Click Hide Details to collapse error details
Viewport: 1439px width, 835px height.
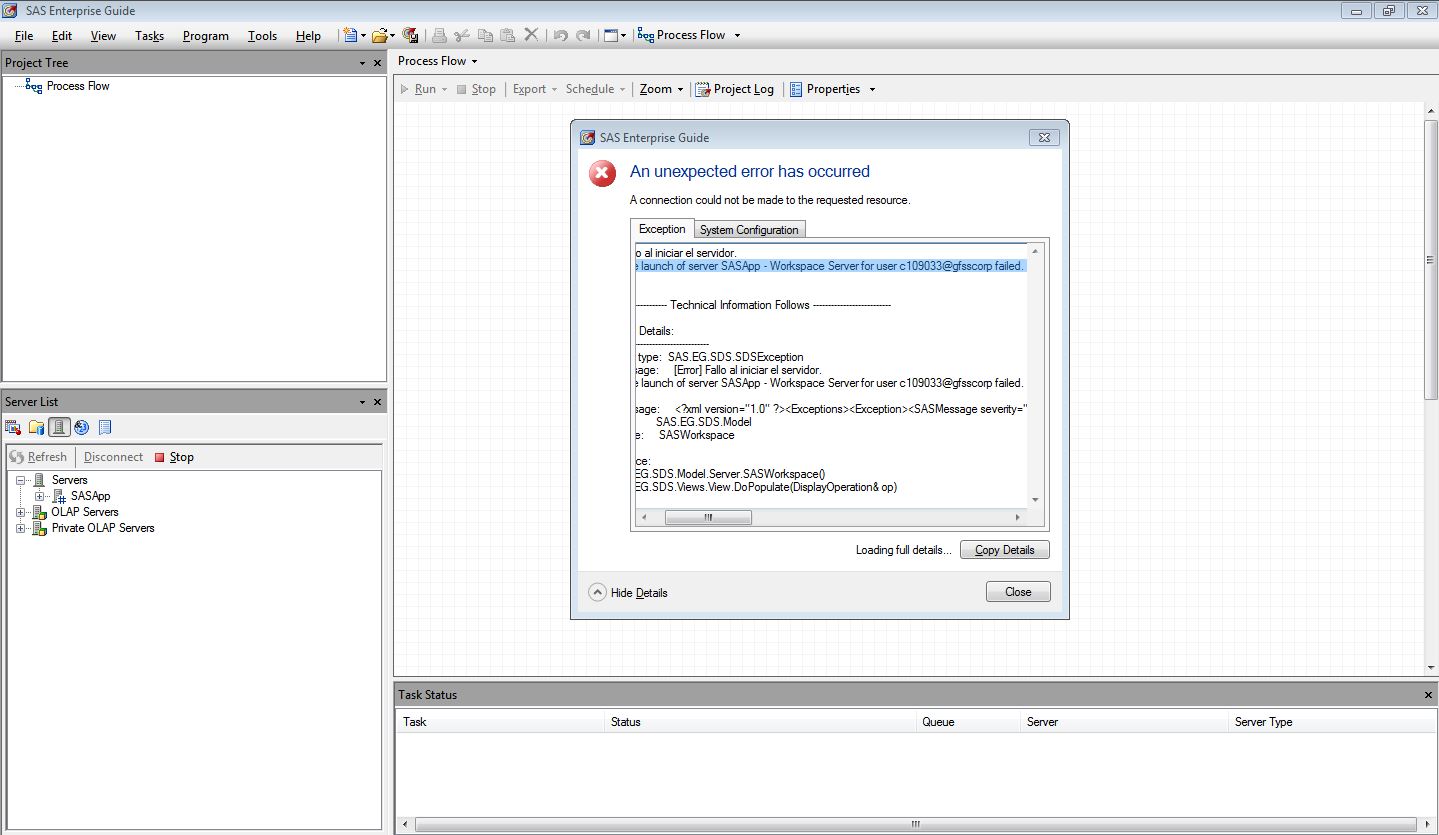click(628, 592)
